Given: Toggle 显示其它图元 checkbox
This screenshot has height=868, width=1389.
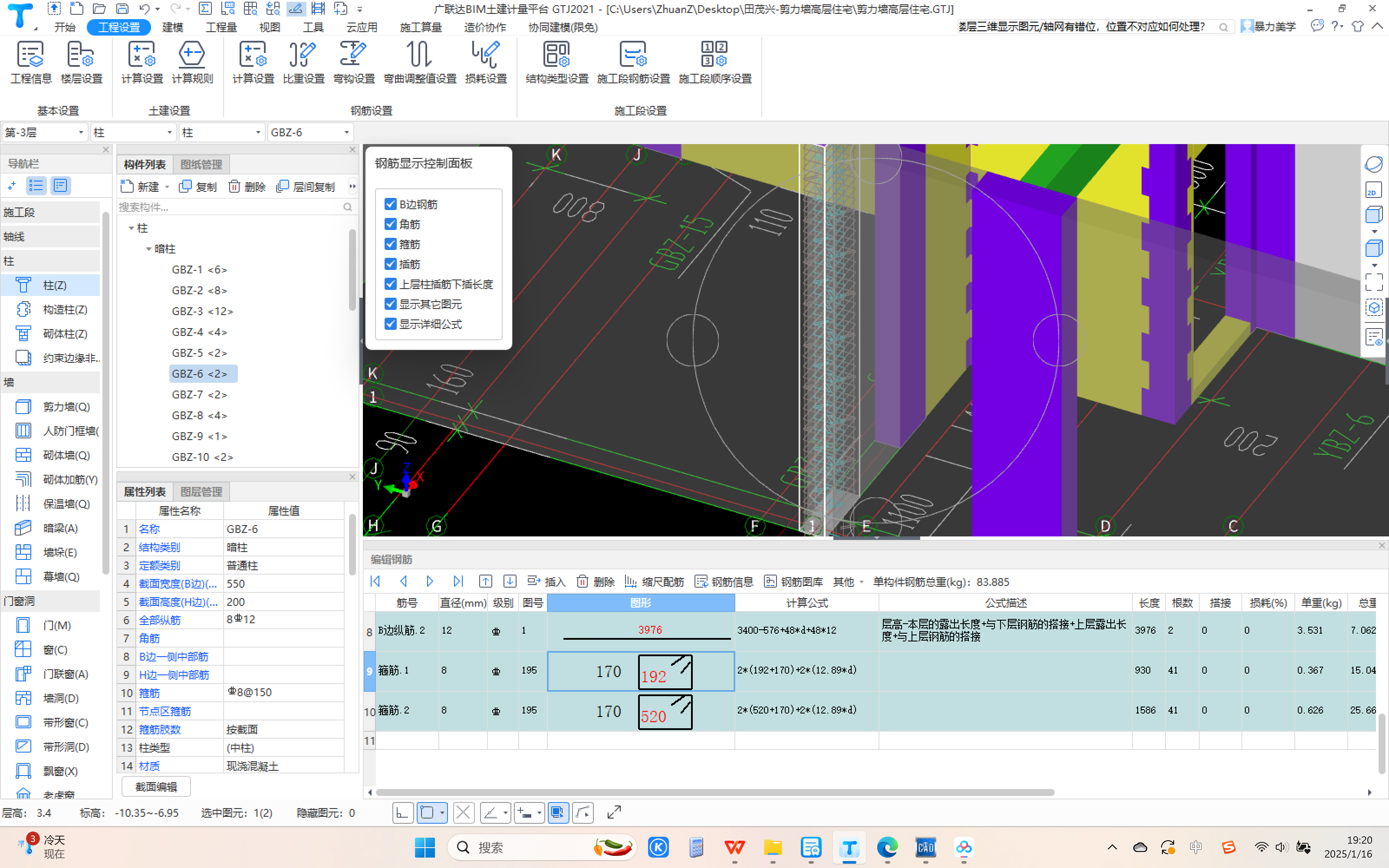Looking at the screenshot, I should coord(391,304).
